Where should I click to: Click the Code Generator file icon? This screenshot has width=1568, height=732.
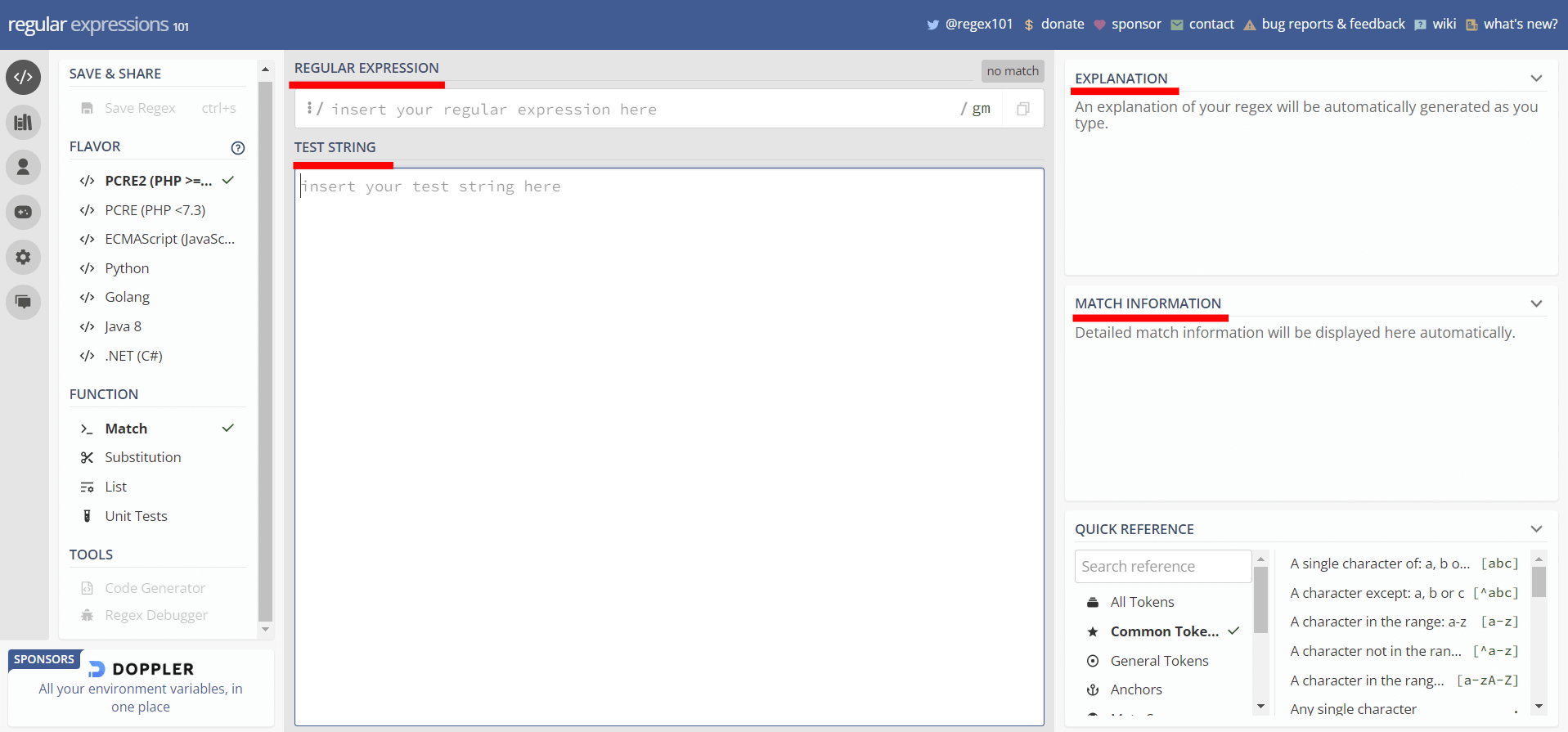pyautogui.click(x=87, y=588)
